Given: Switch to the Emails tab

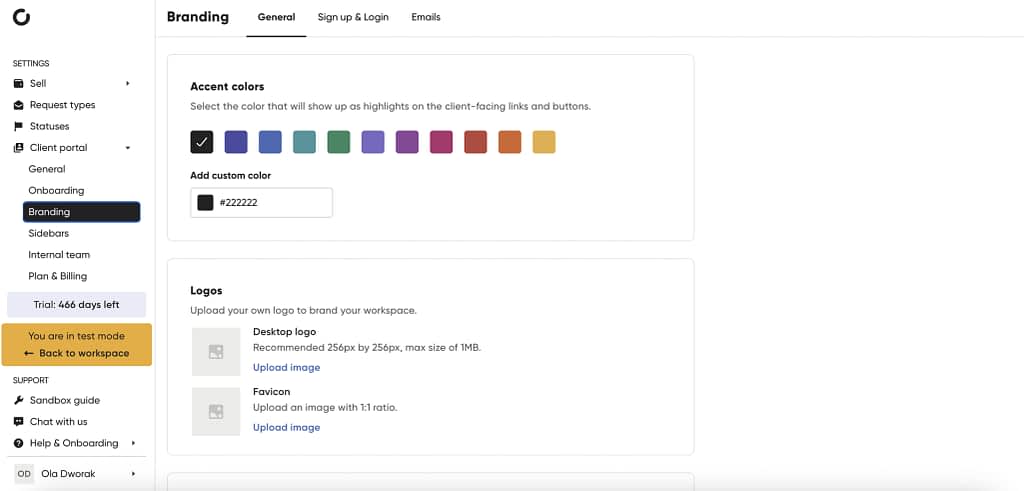Looking at the screenshot, I should (426, 18).
